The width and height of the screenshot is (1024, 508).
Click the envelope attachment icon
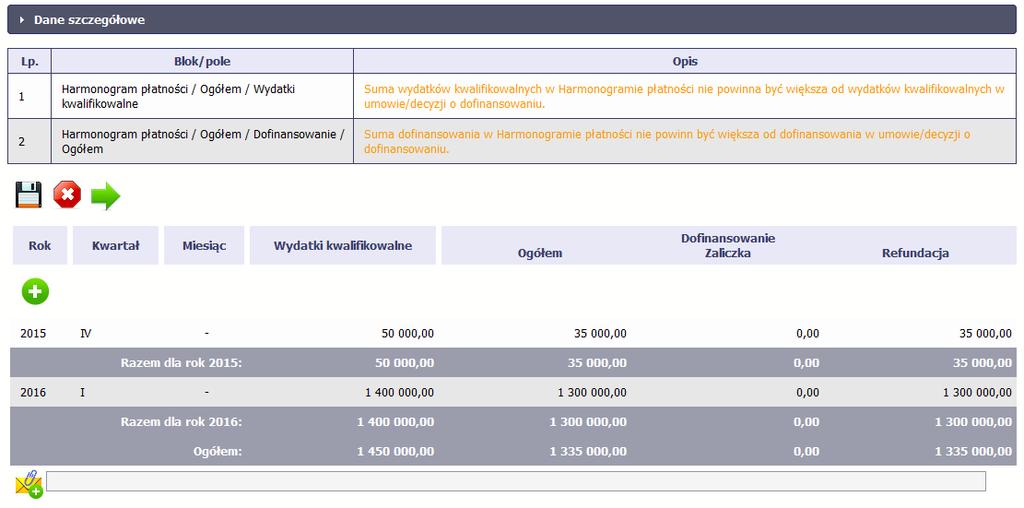click(x=29, y=483)
